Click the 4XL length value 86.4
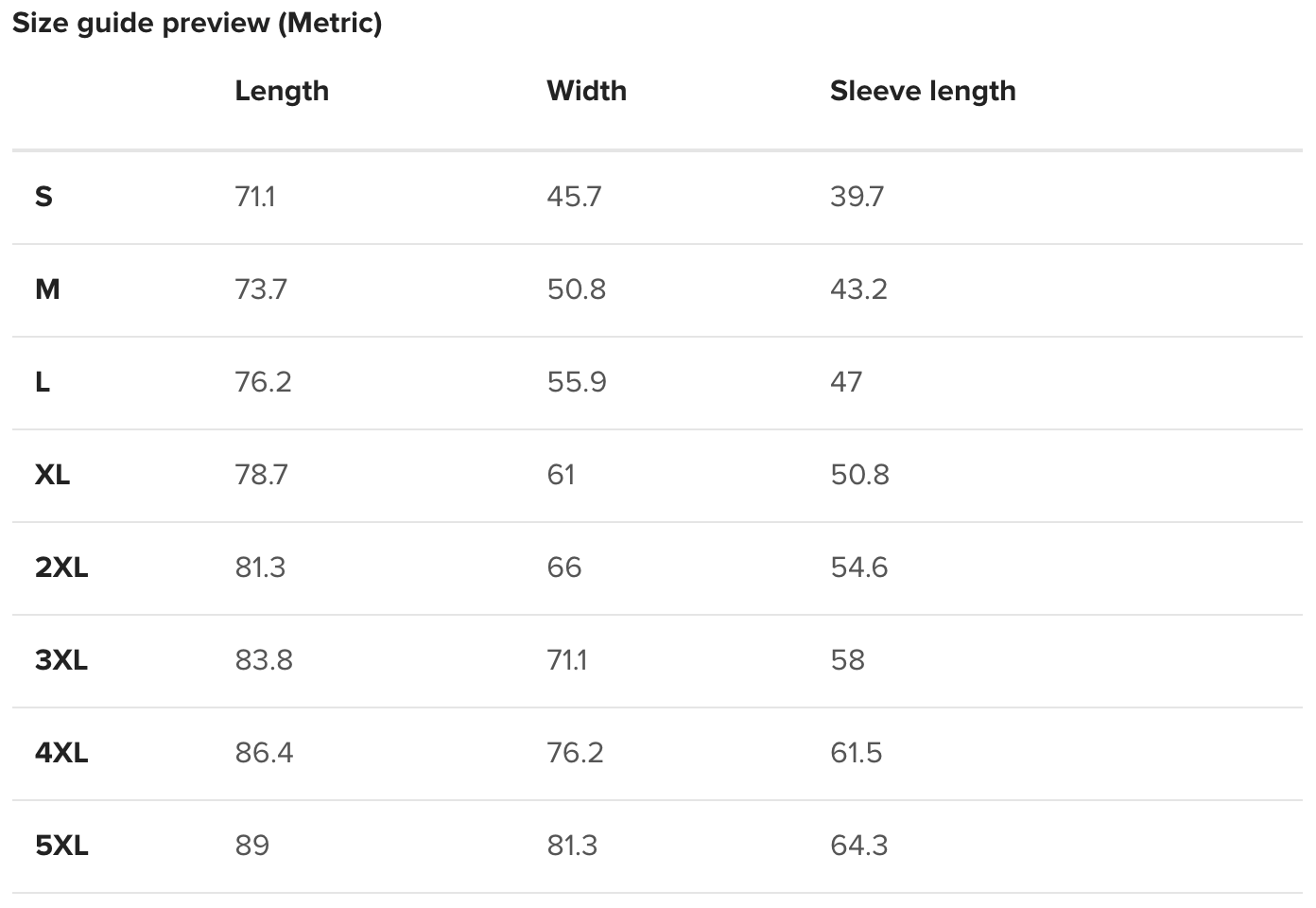 coord(264,753)
